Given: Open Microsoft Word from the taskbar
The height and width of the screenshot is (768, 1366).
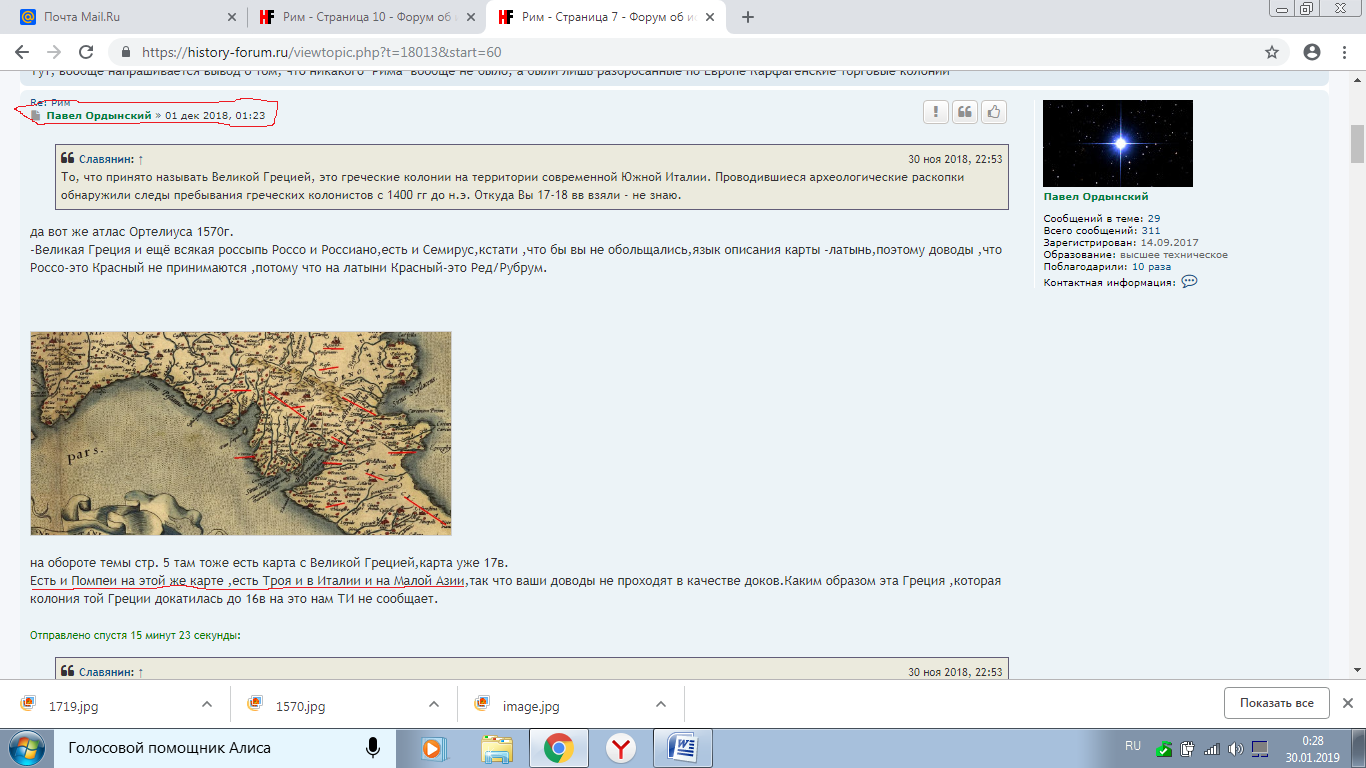Looking at the screenshot, I should (x=683, y=747).
